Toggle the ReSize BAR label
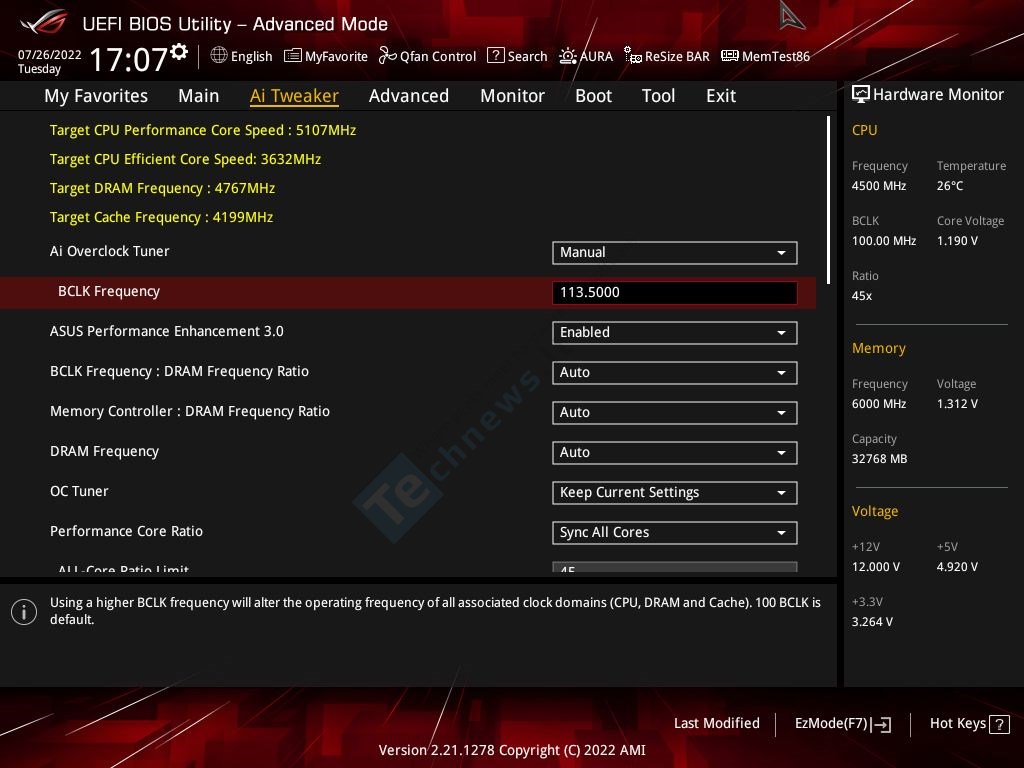The image size is (1024, 768). 677,56
